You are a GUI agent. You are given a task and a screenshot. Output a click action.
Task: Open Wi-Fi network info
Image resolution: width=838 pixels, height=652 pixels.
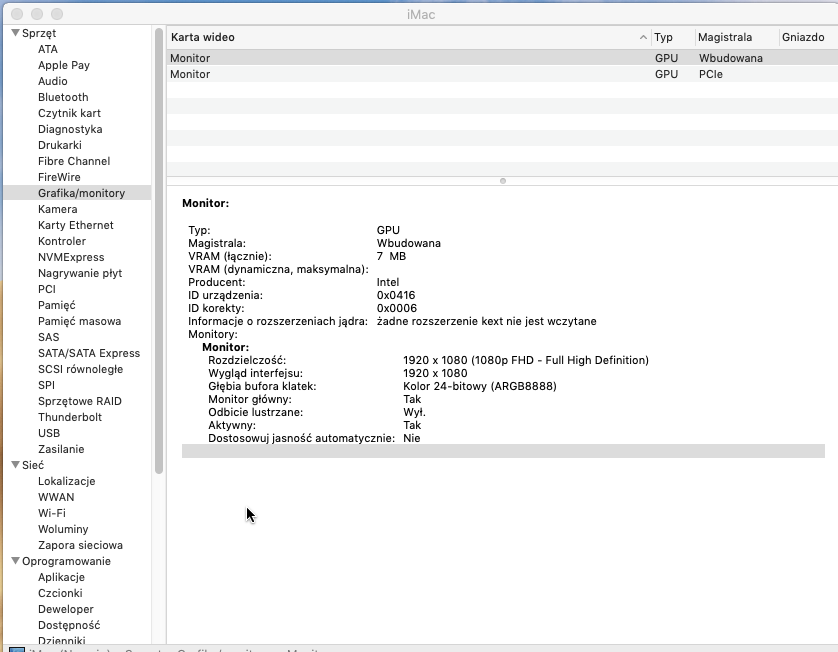coord(52,514)
